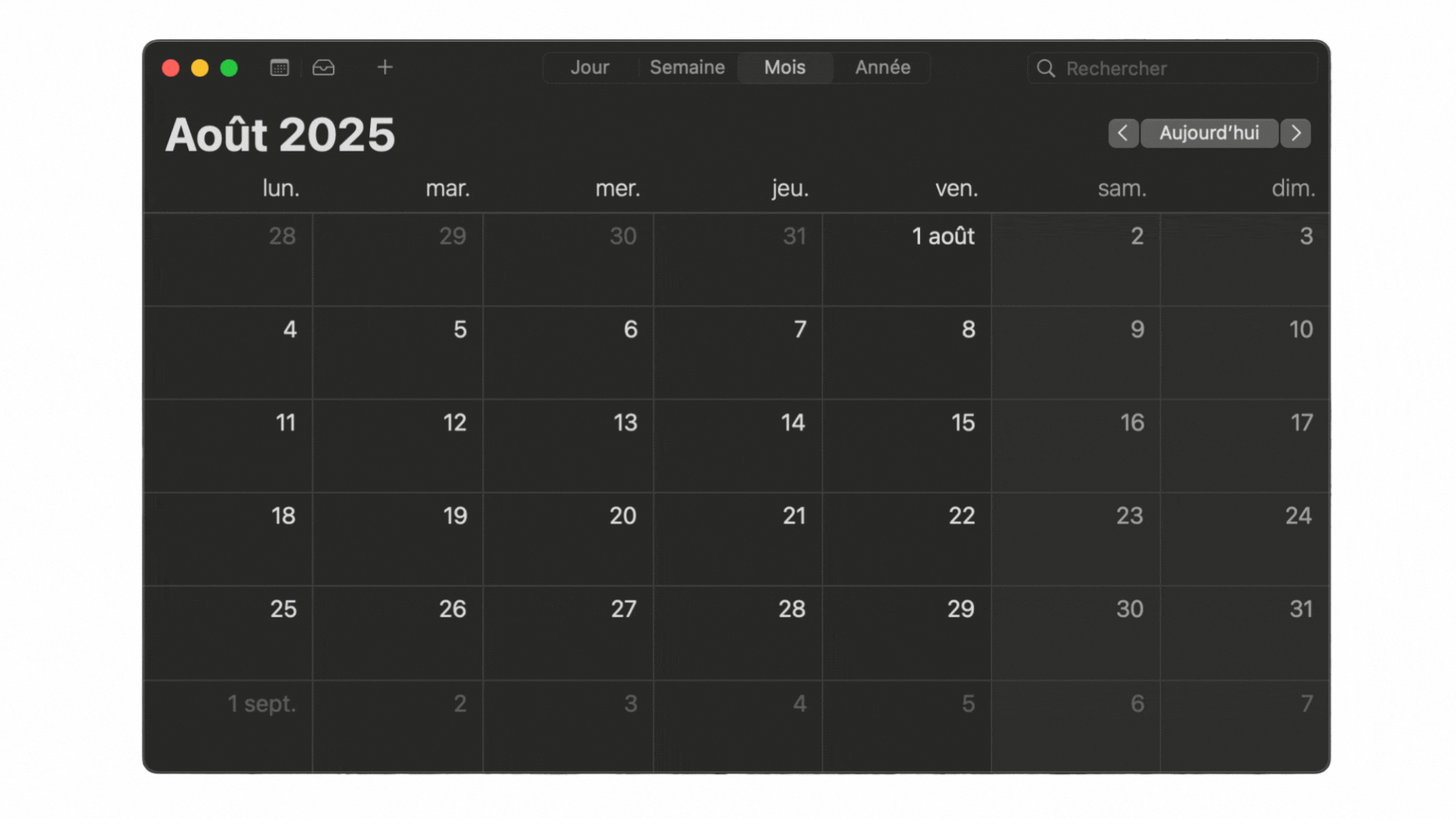Open the invitations inbox icon

pos(324,68)
